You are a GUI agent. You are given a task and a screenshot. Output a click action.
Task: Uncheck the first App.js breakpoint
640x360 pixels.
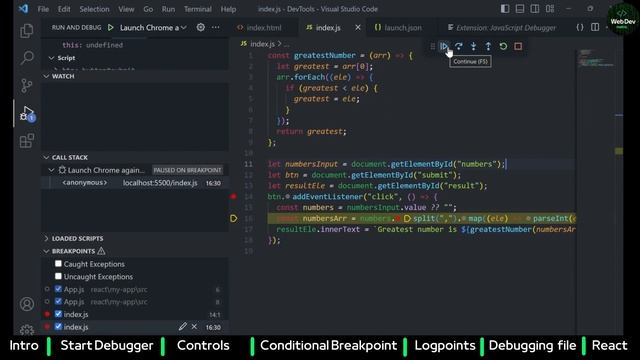pos(58,289)
